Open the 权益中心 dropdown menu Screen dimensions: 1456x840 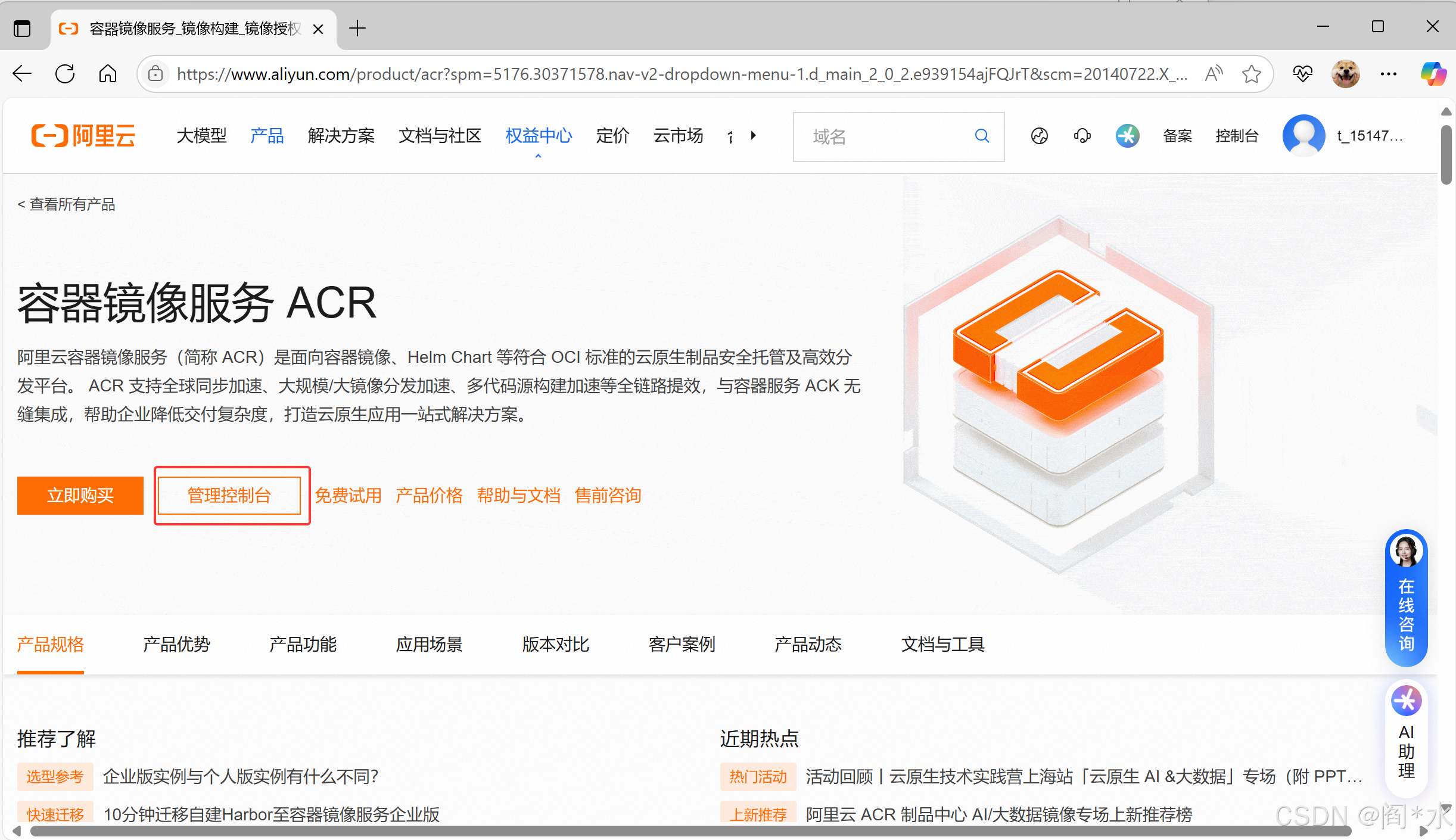(x=539, y=136)
